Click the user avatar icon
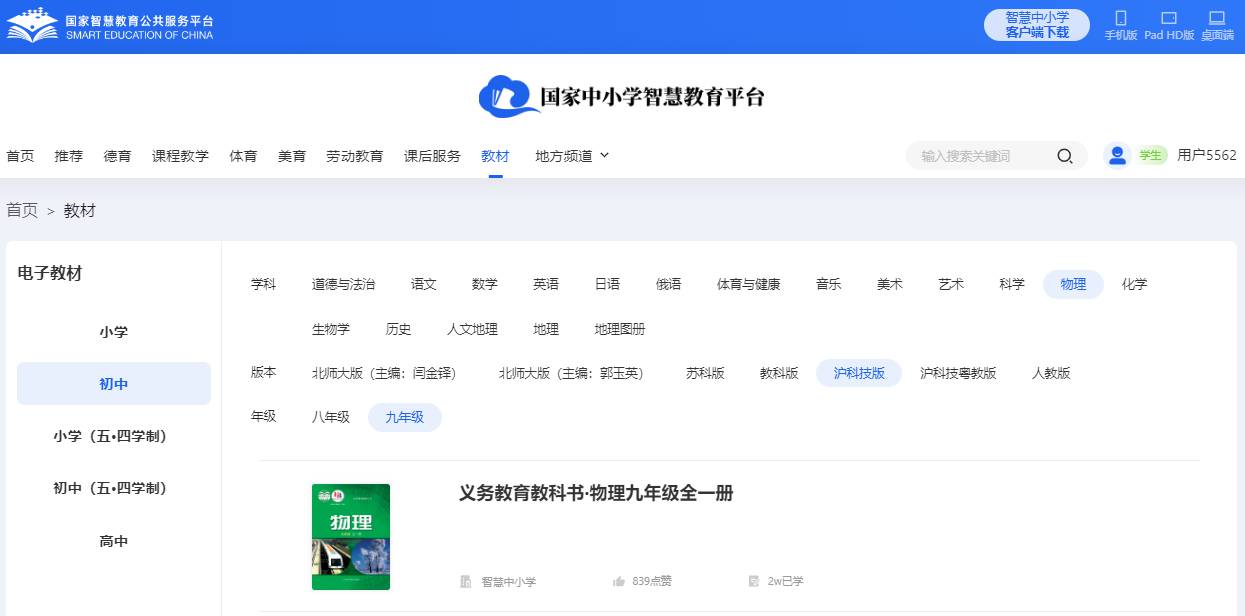The image size is (1245, 616). click(x=1117, y=155)
